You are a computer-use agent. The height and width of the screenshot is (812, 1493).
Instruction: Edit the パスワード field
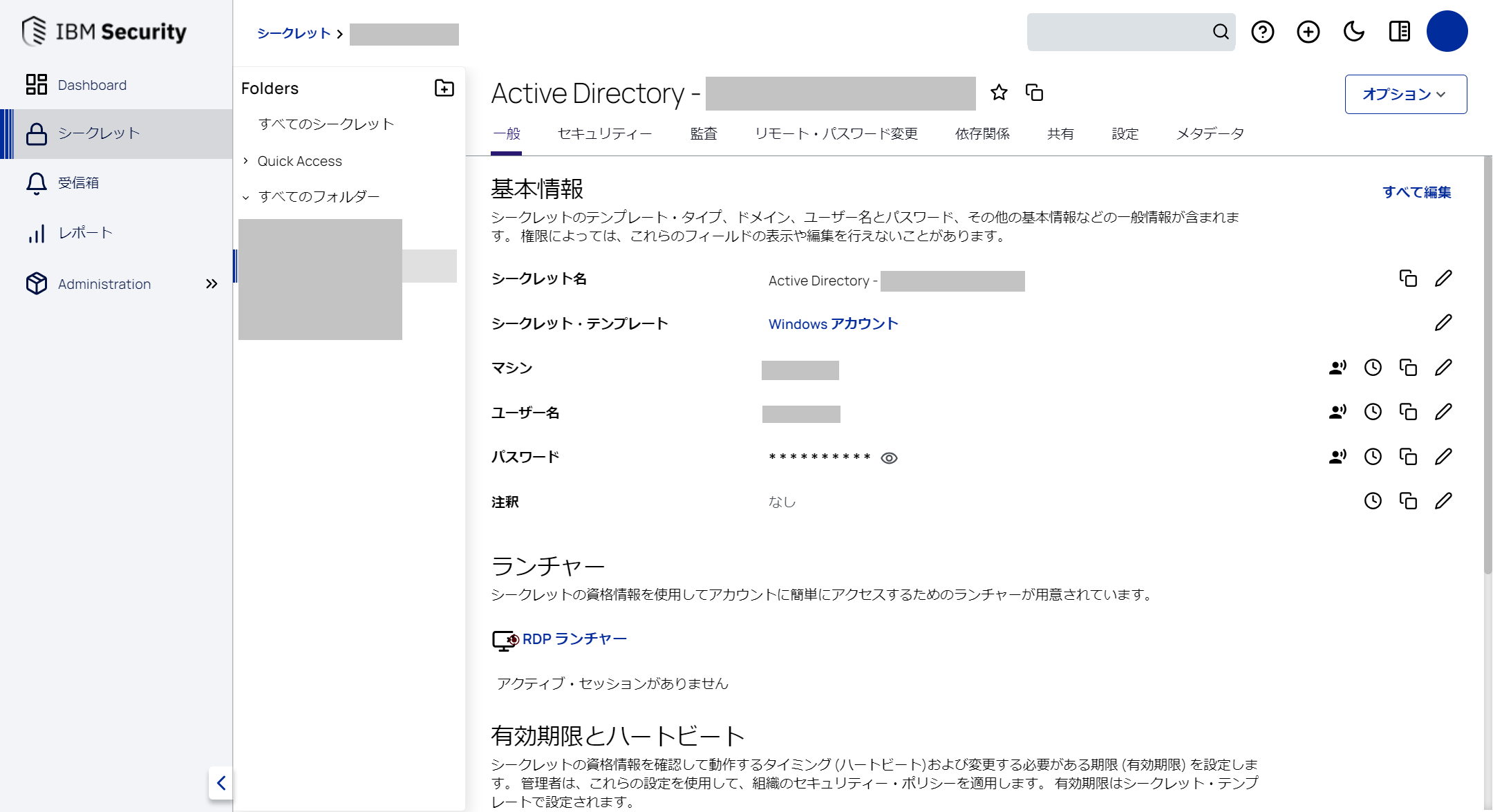[1443, 457]
